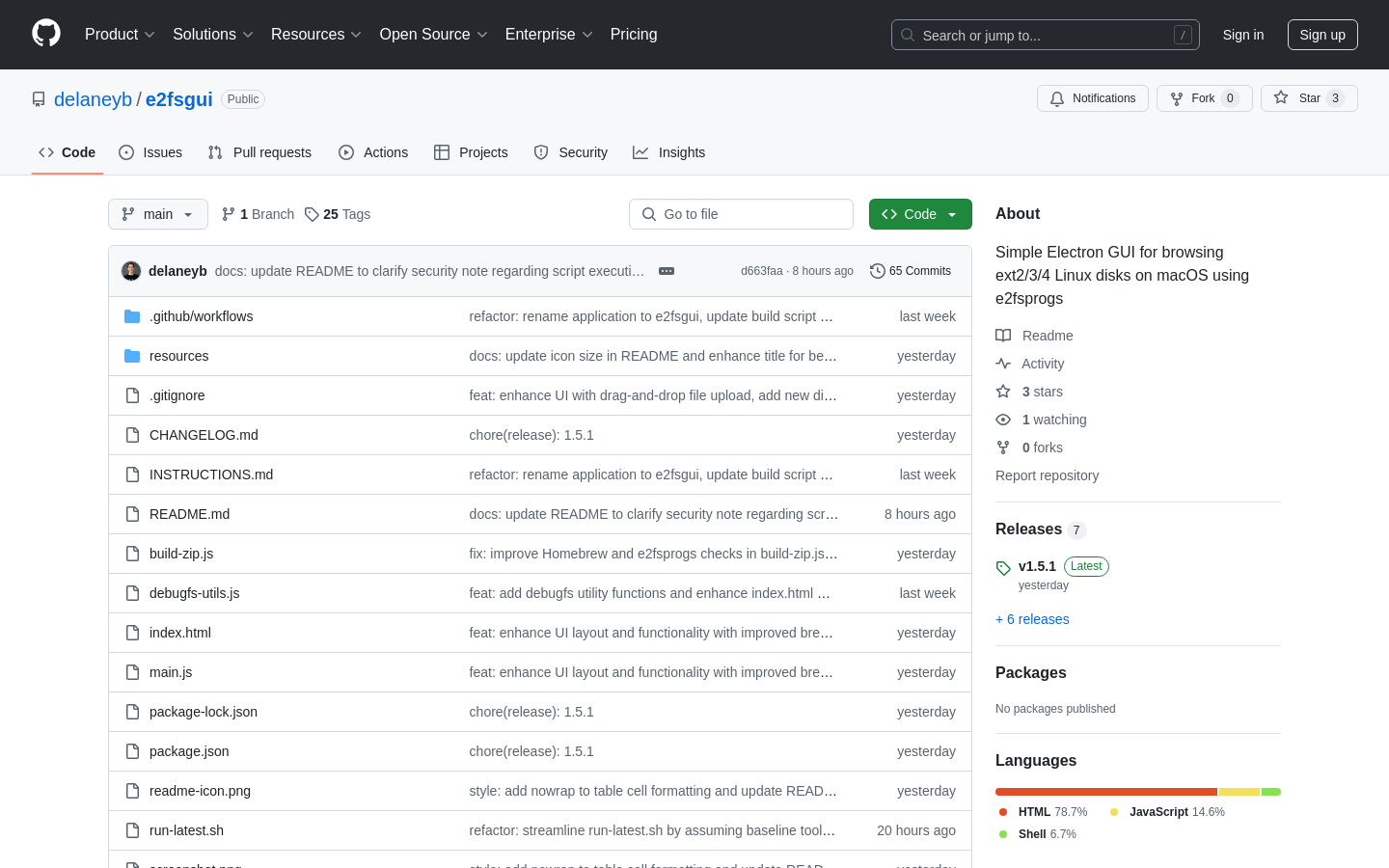Viewport: 1389px width, 868px height.
Task: Go to the Pricing page
Action: click(634, 35)
